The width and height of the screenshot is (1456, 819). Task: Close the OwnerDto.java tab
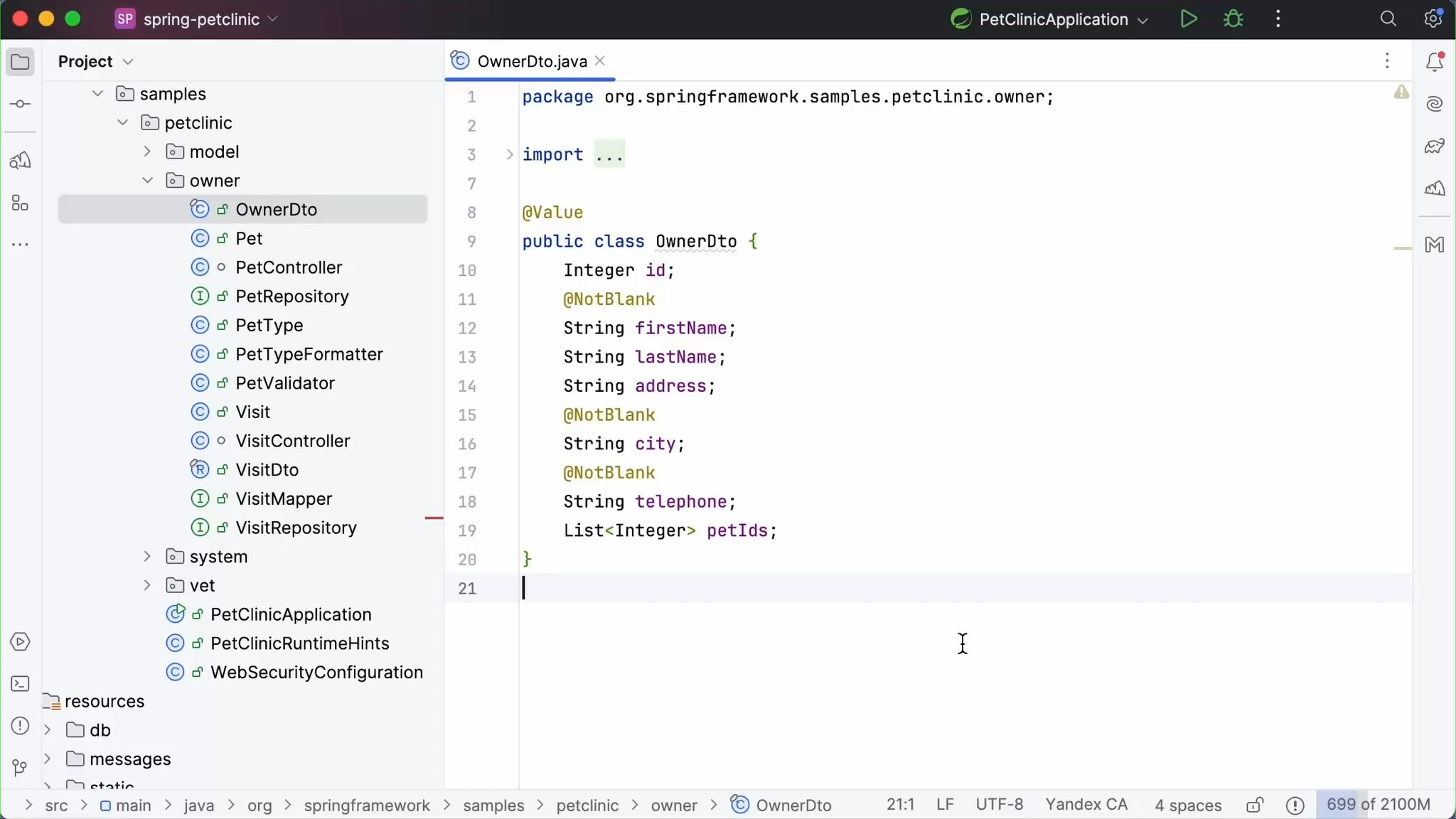coord(600,61)
